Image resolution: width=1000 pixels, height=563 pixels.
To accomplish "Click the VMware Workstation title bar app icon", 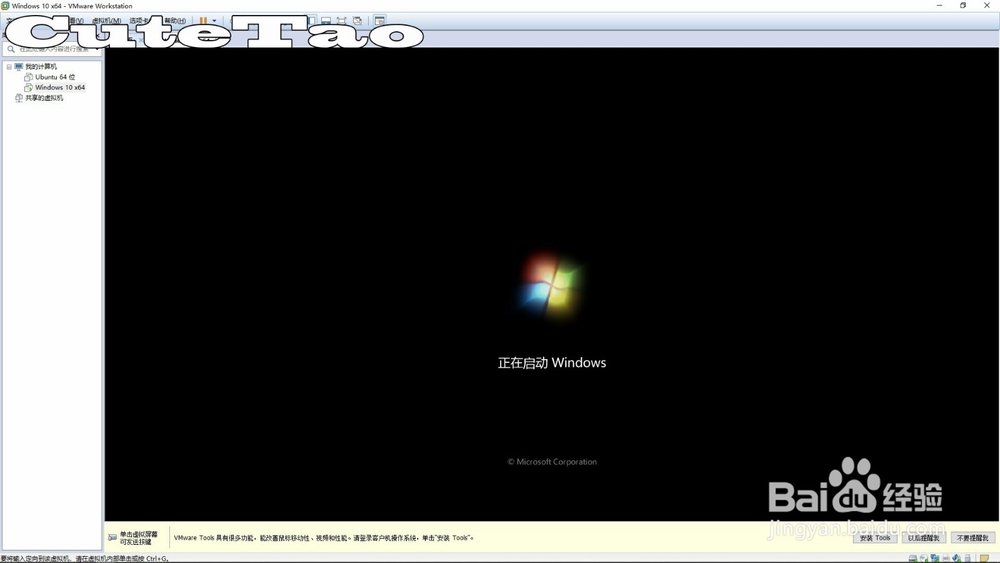I will click(x=5, y=6).
